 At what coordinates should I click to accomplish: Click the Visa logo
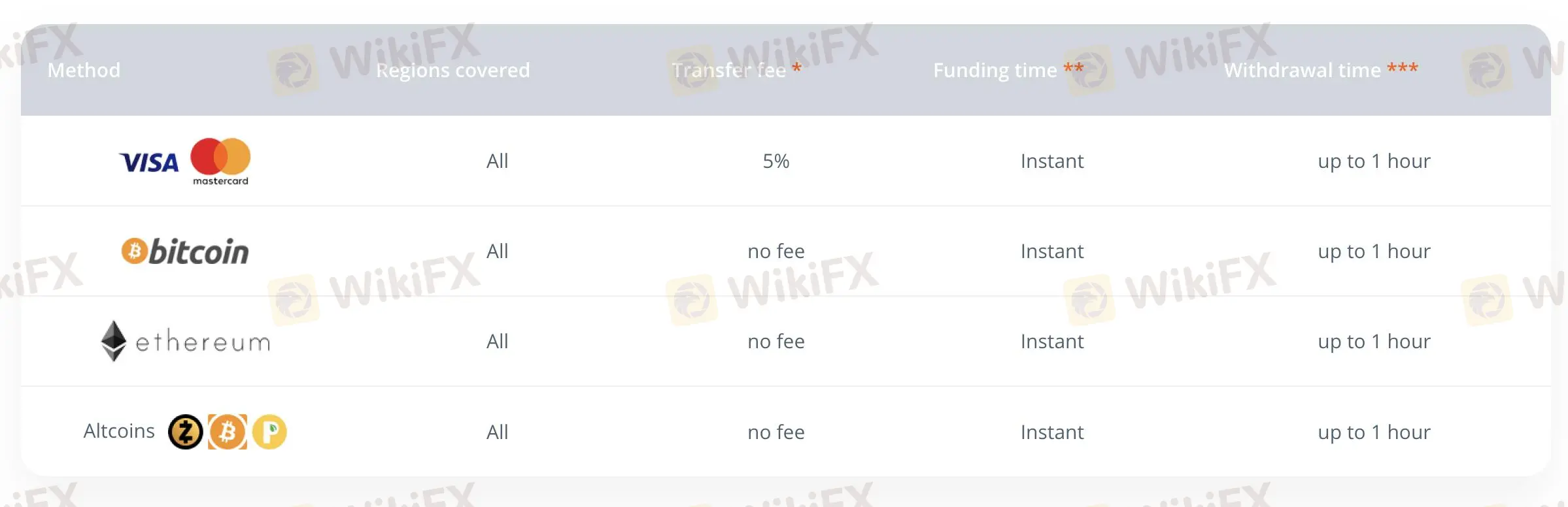coord(148,163)
